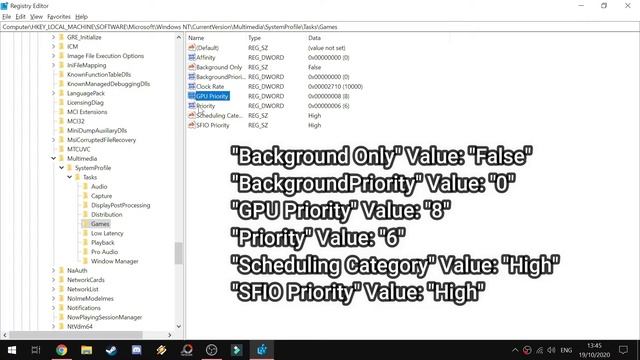The image size is (640, 360).
Task: Open the Help menu
Action: [81, 17]
